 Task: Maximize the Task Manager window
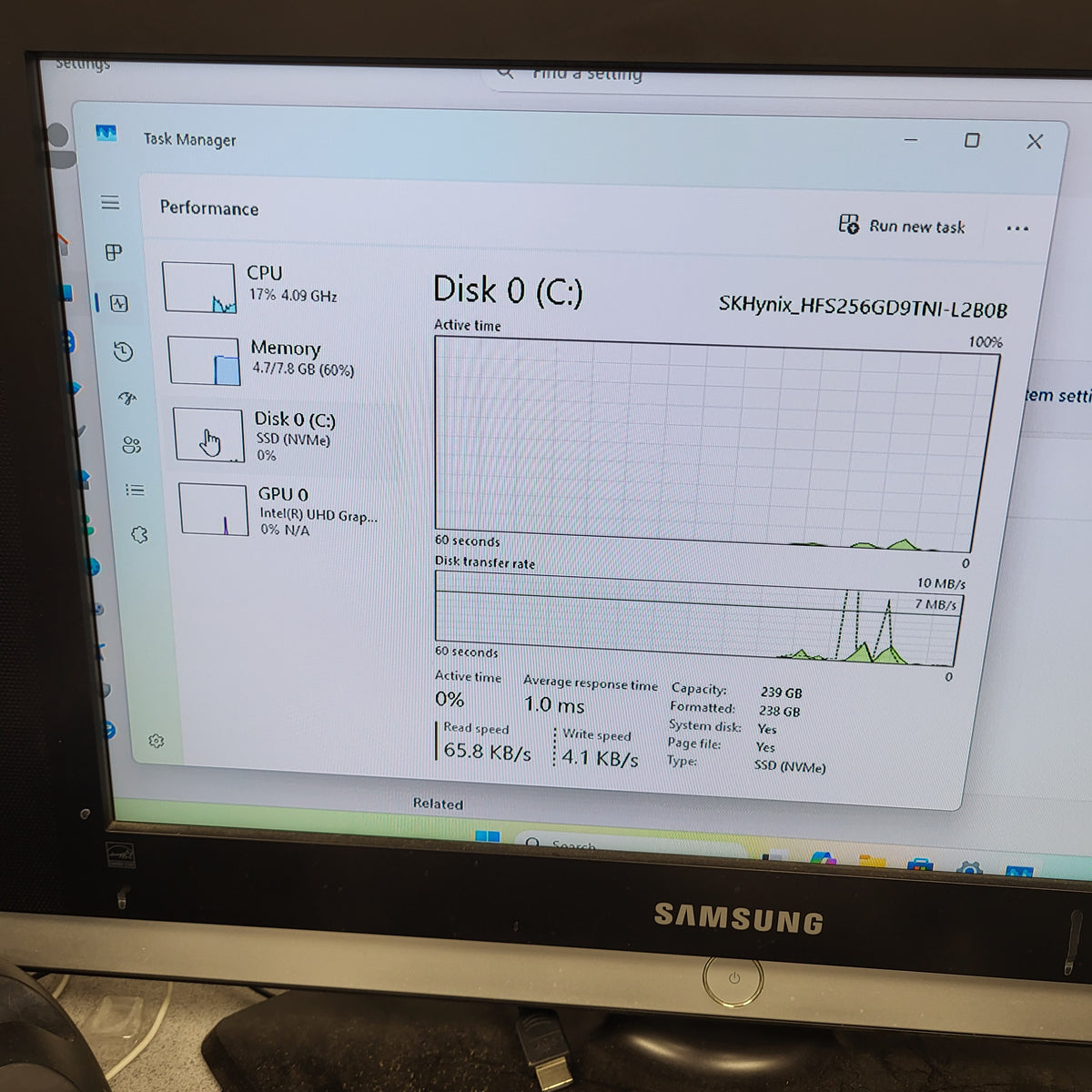pyautogui.click(x=972, y=140)
